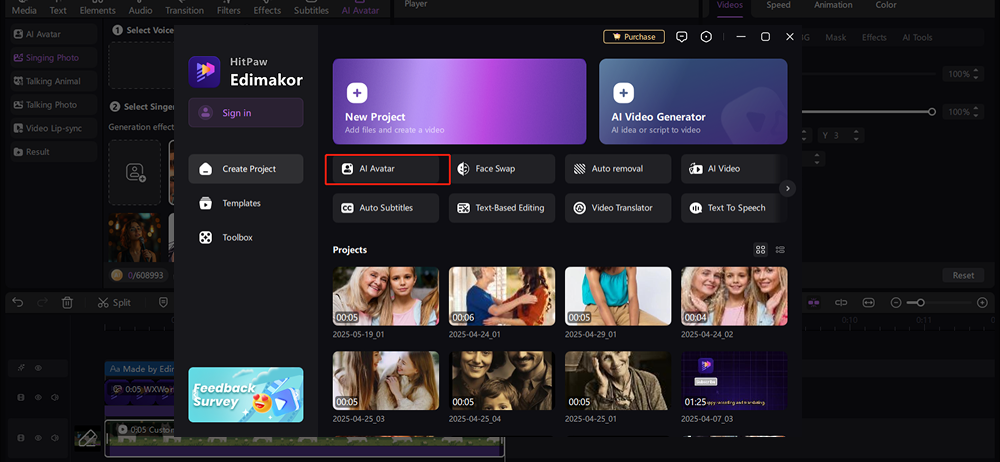Open project 2025-05-19_01
Image resolution: width=1000 pixels, height=462 pixels.
pos(386,297)
